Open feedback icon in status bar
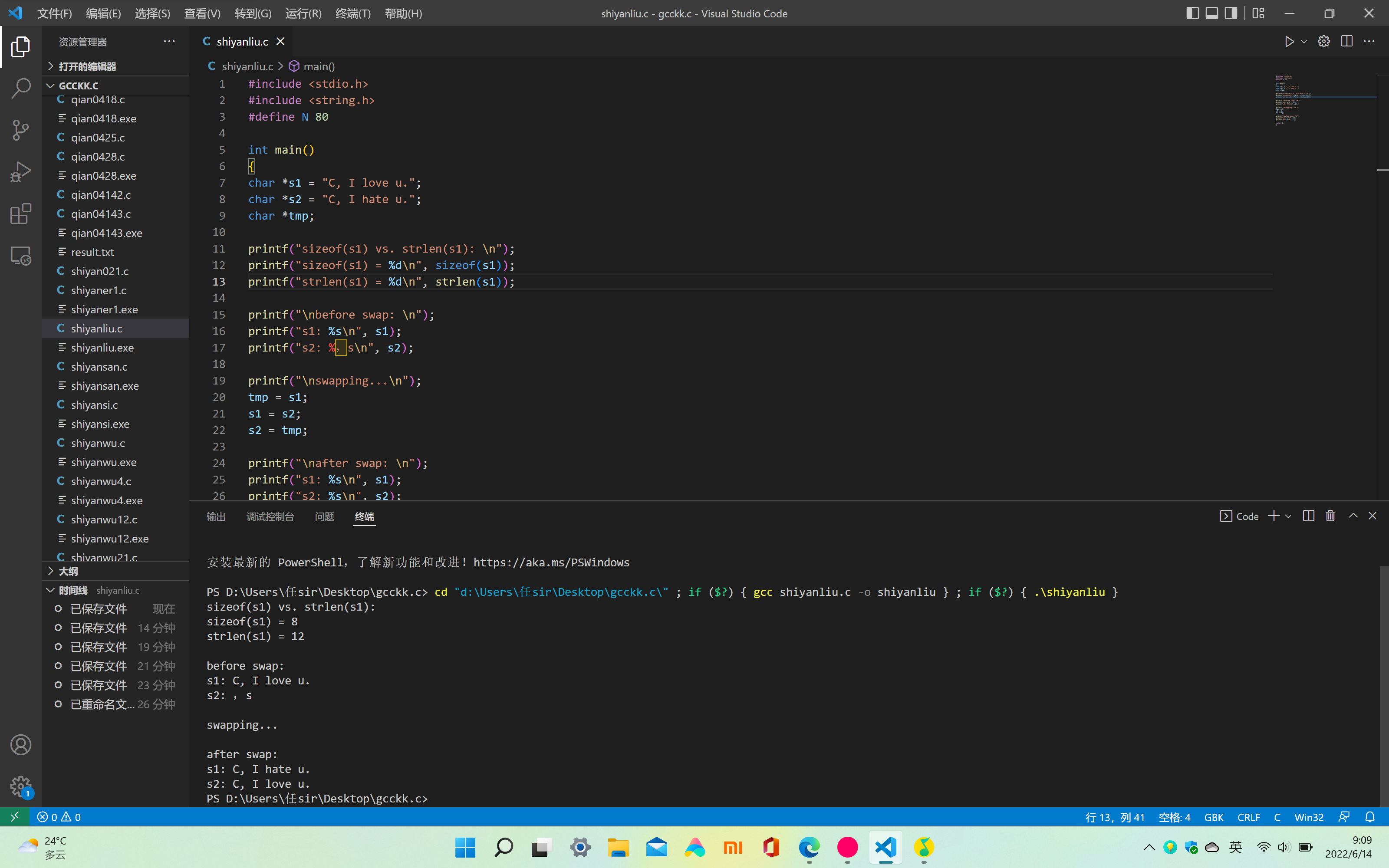Viewport: 1389px width, 868px height. tap(1344, 816)
